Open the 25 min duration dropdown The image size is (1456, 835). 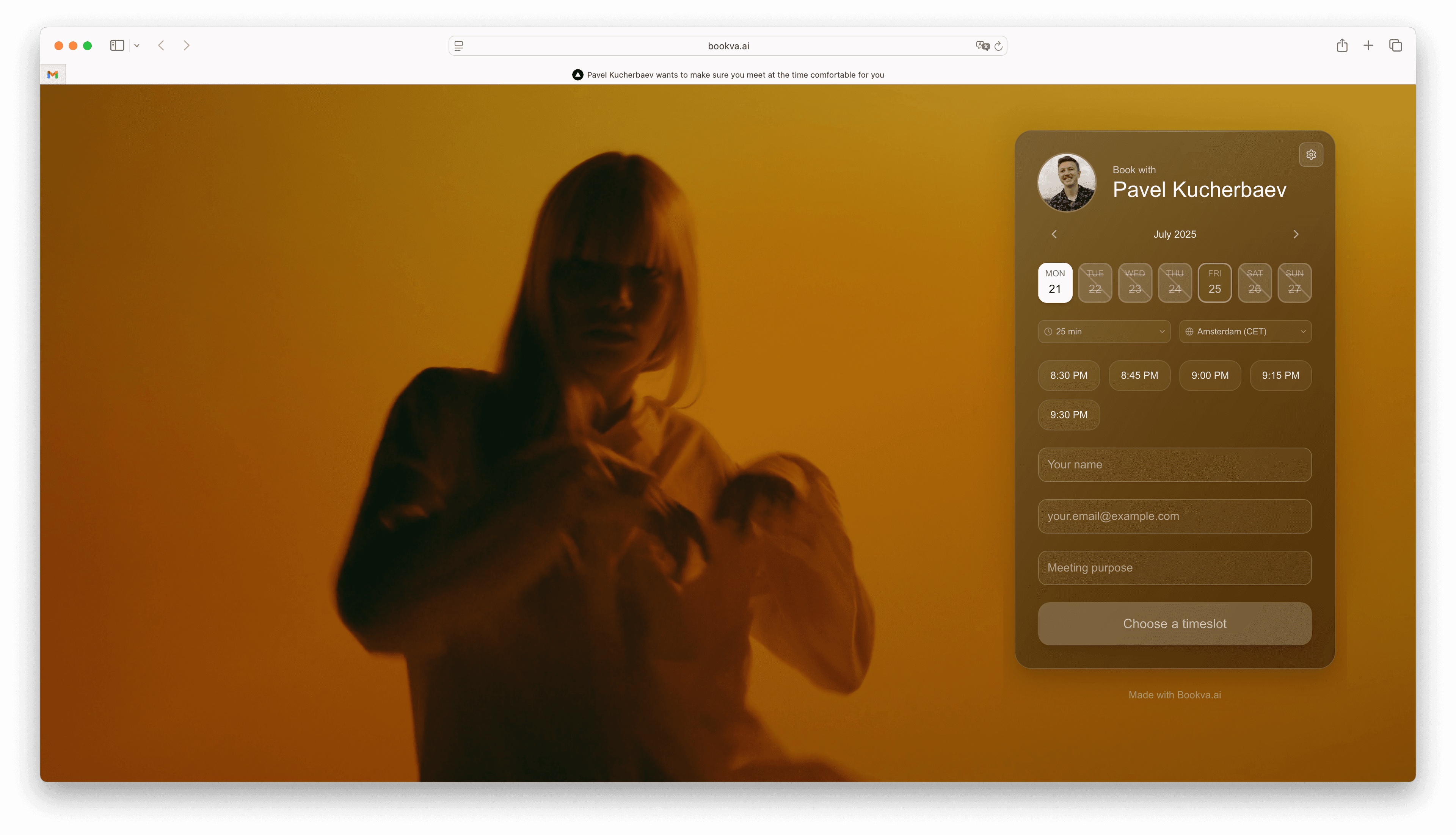click(x=1104, y=332)
